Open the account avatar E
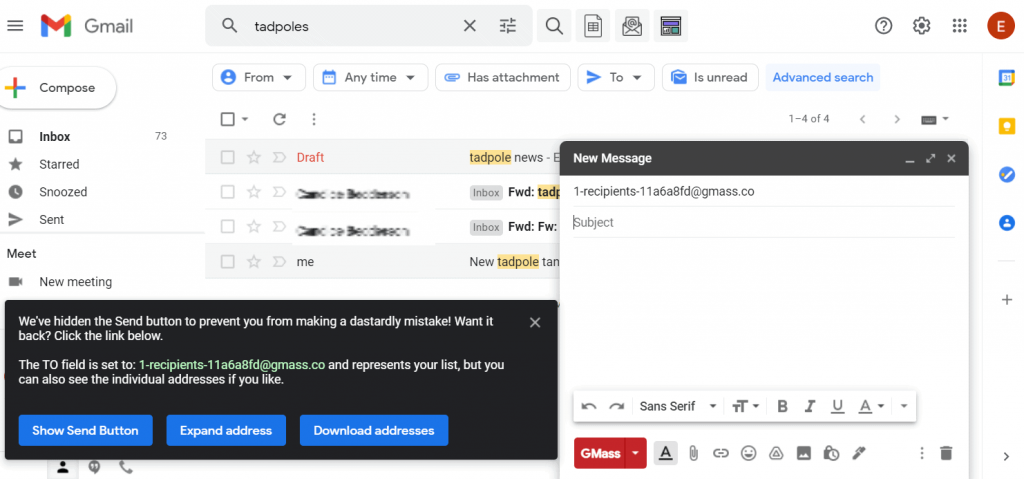1024x479 pixels. (1001, 25)
